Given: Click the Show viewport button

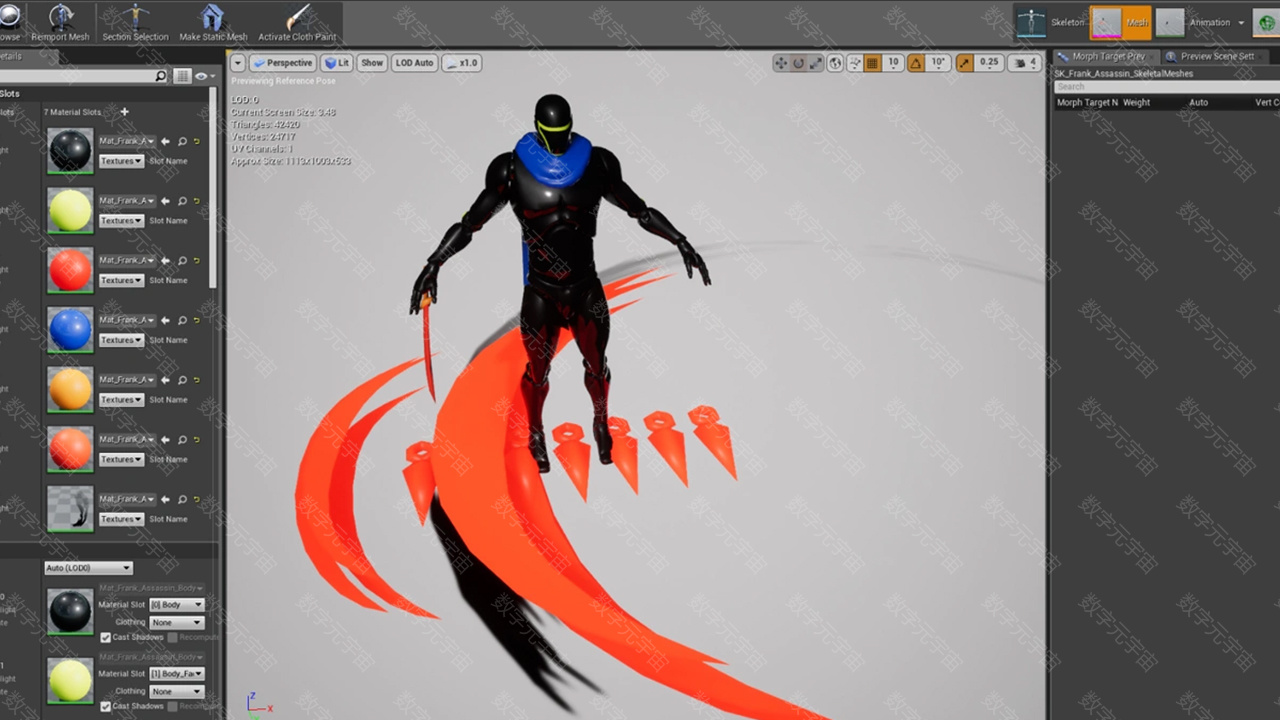Looking at the screenshot, I should pyautogui.click(x=372, y=63).
